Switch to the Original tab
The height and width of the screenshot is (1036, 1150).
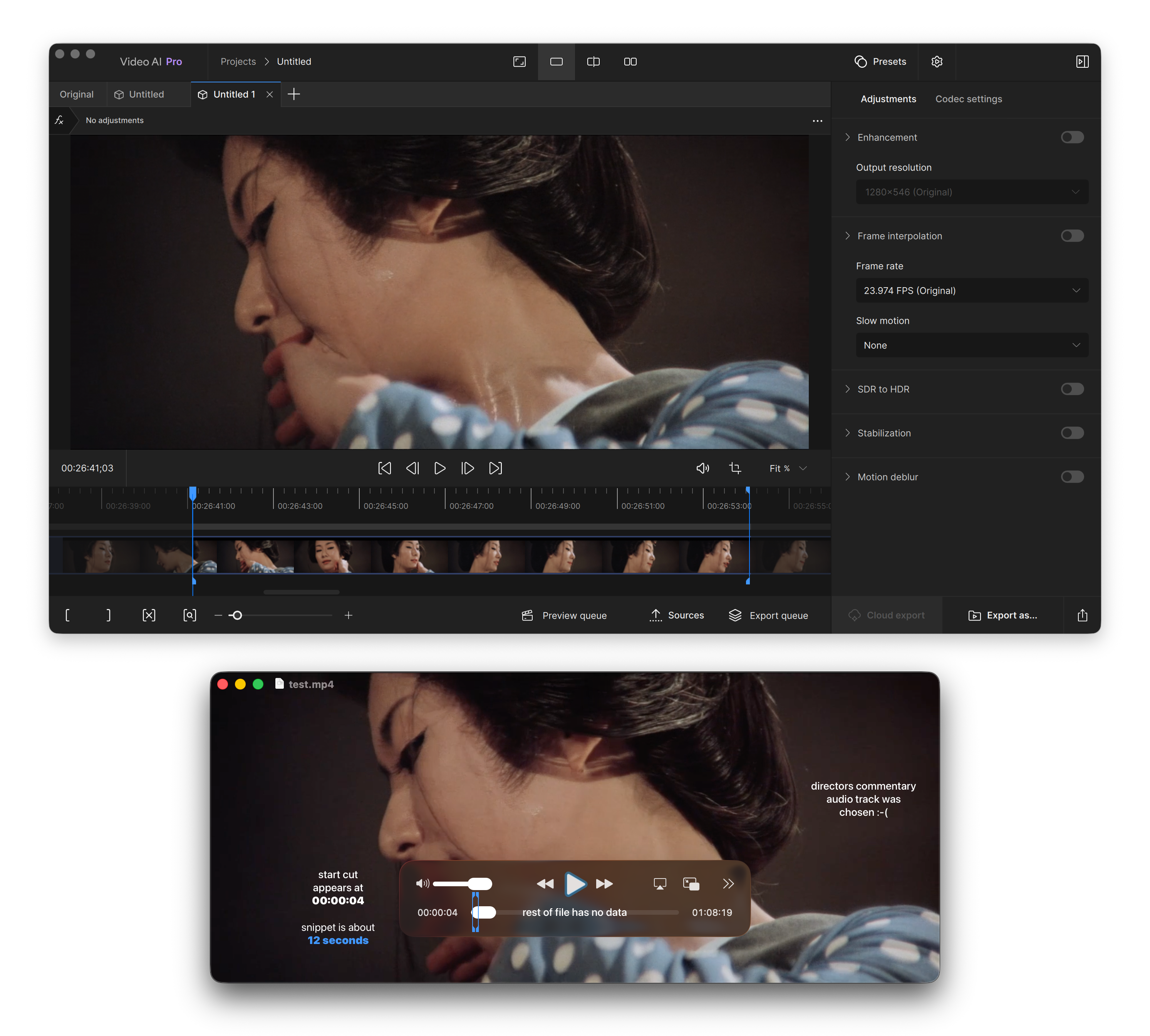[77, 94]
